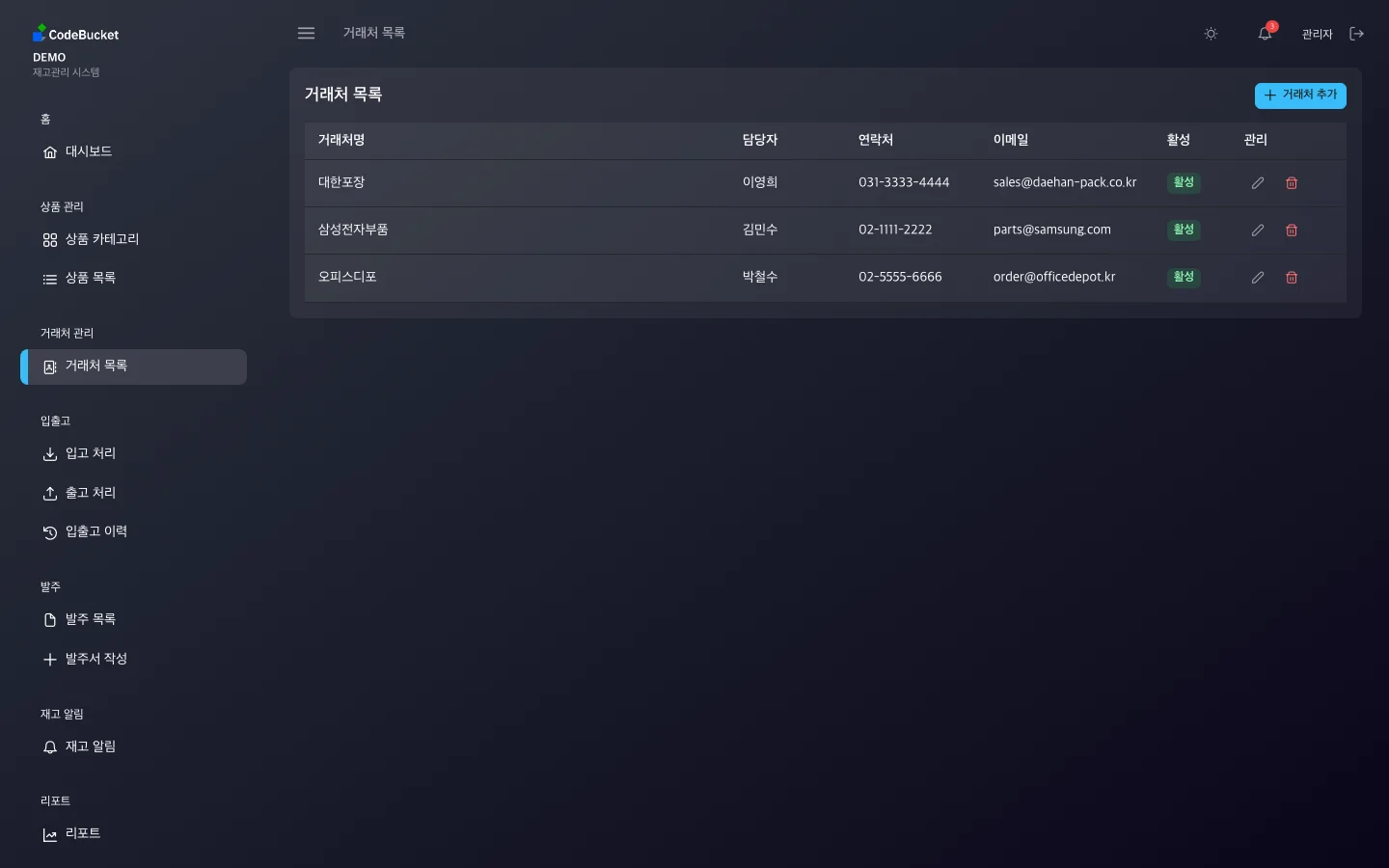Screen dimensions: 1389x868
Task: Toggle light mode with the sun icon
Action: point(1211,33)
